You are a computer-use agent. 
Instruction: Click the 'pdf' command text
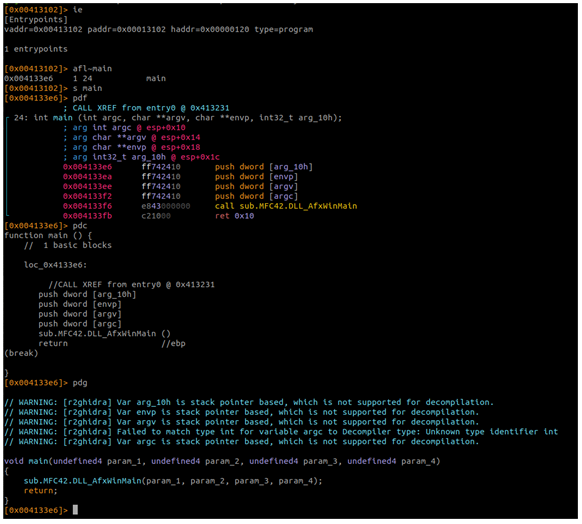[x=80, y=98]
